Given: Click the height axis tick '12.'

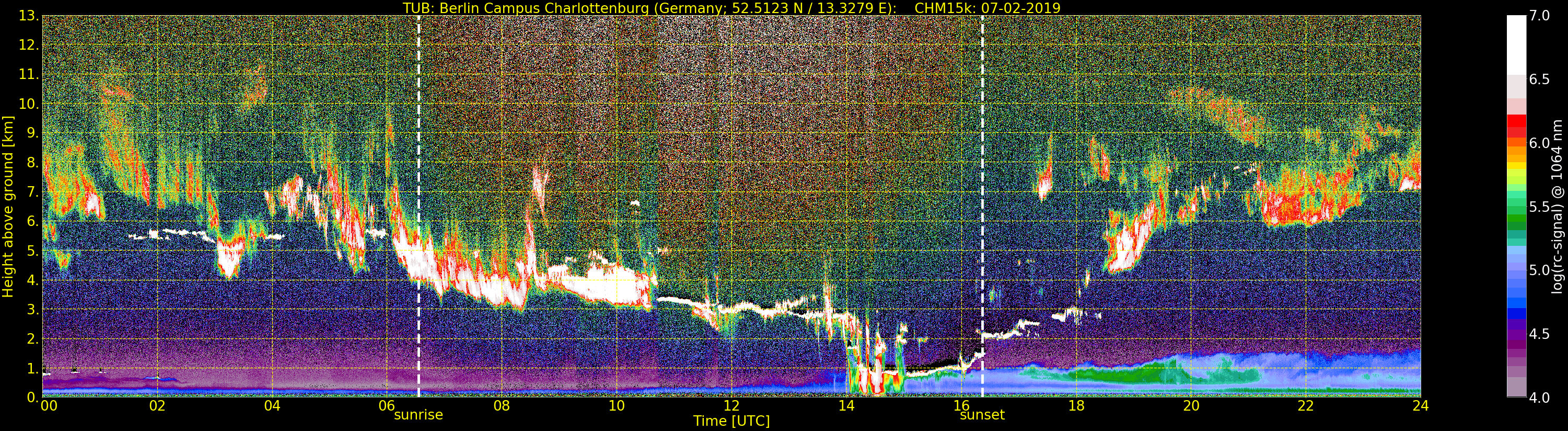Looking at the screenshot, I should (x=29, y=45).
